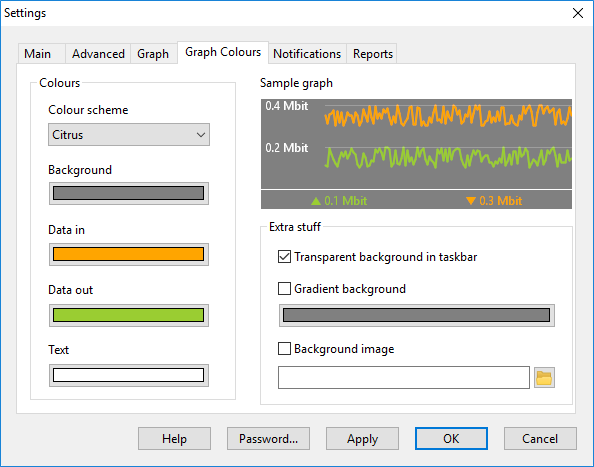The image size is (594, 467).
Task: Change the orange Data in colour
Action: pyautogui.click(x=129, y=254)
